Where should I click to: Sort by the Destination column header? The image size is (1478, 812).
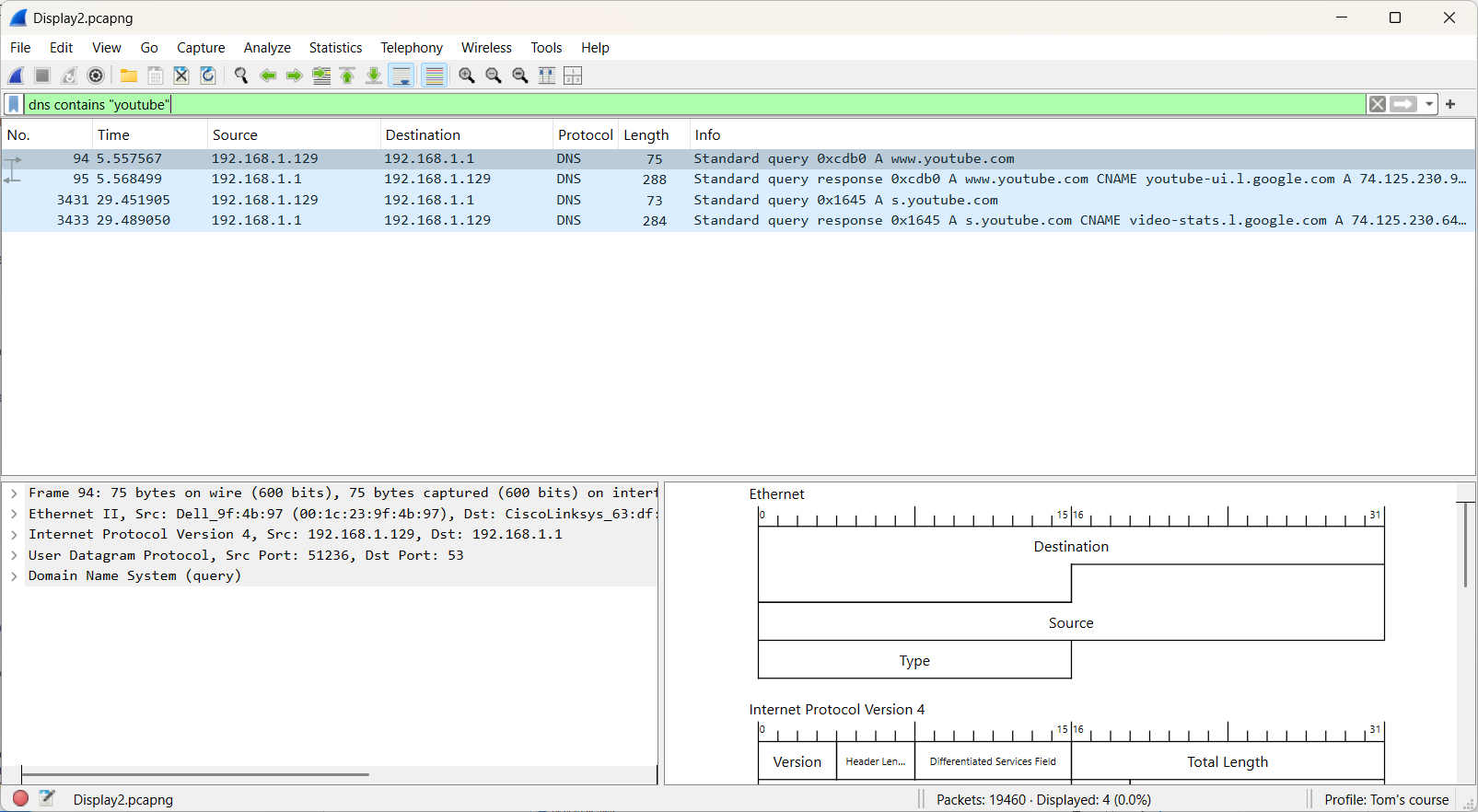pos(466,135)
